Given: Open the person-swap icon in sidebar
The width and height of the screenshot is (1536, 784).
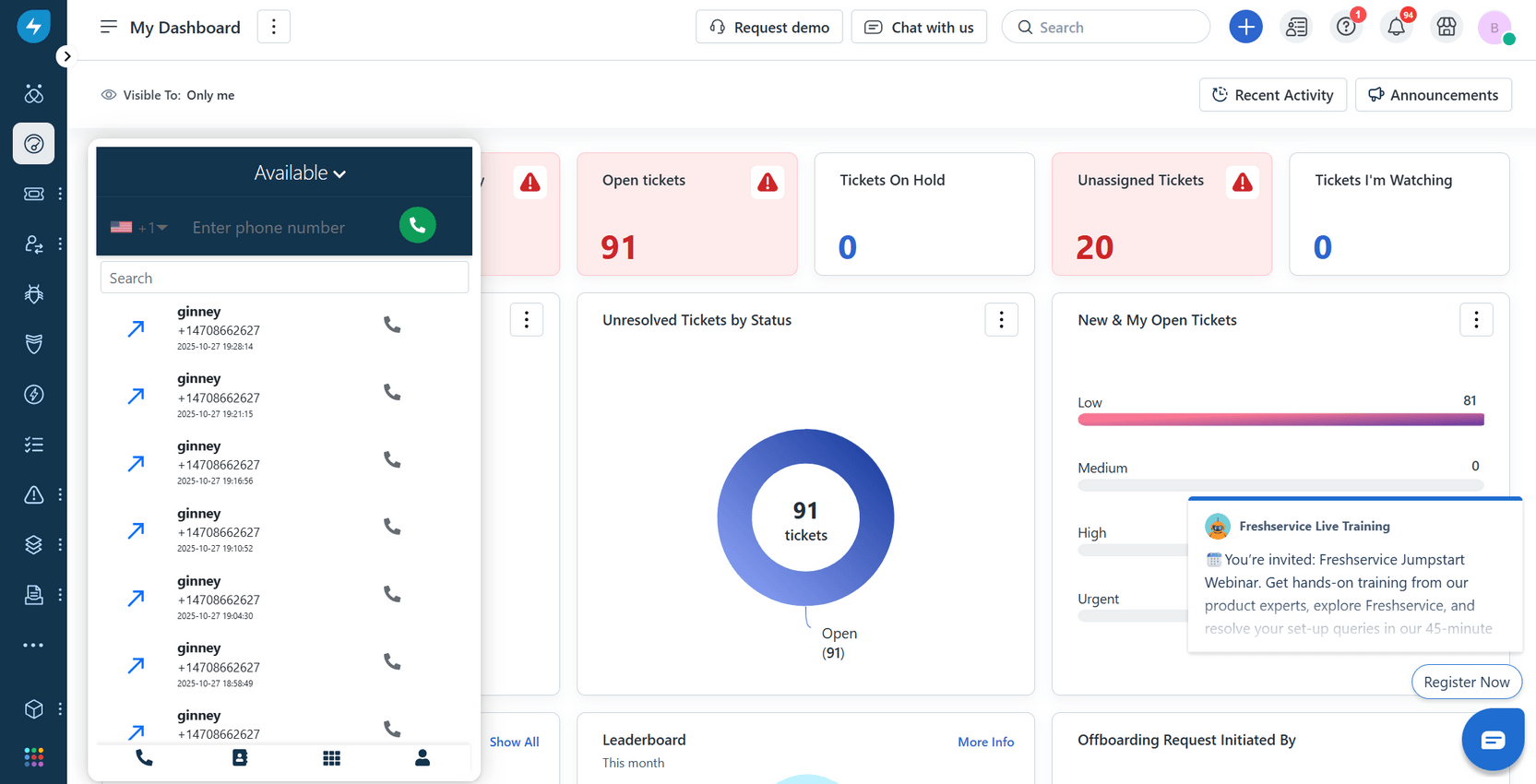Looking at the screenshot, I should (34, 244).
